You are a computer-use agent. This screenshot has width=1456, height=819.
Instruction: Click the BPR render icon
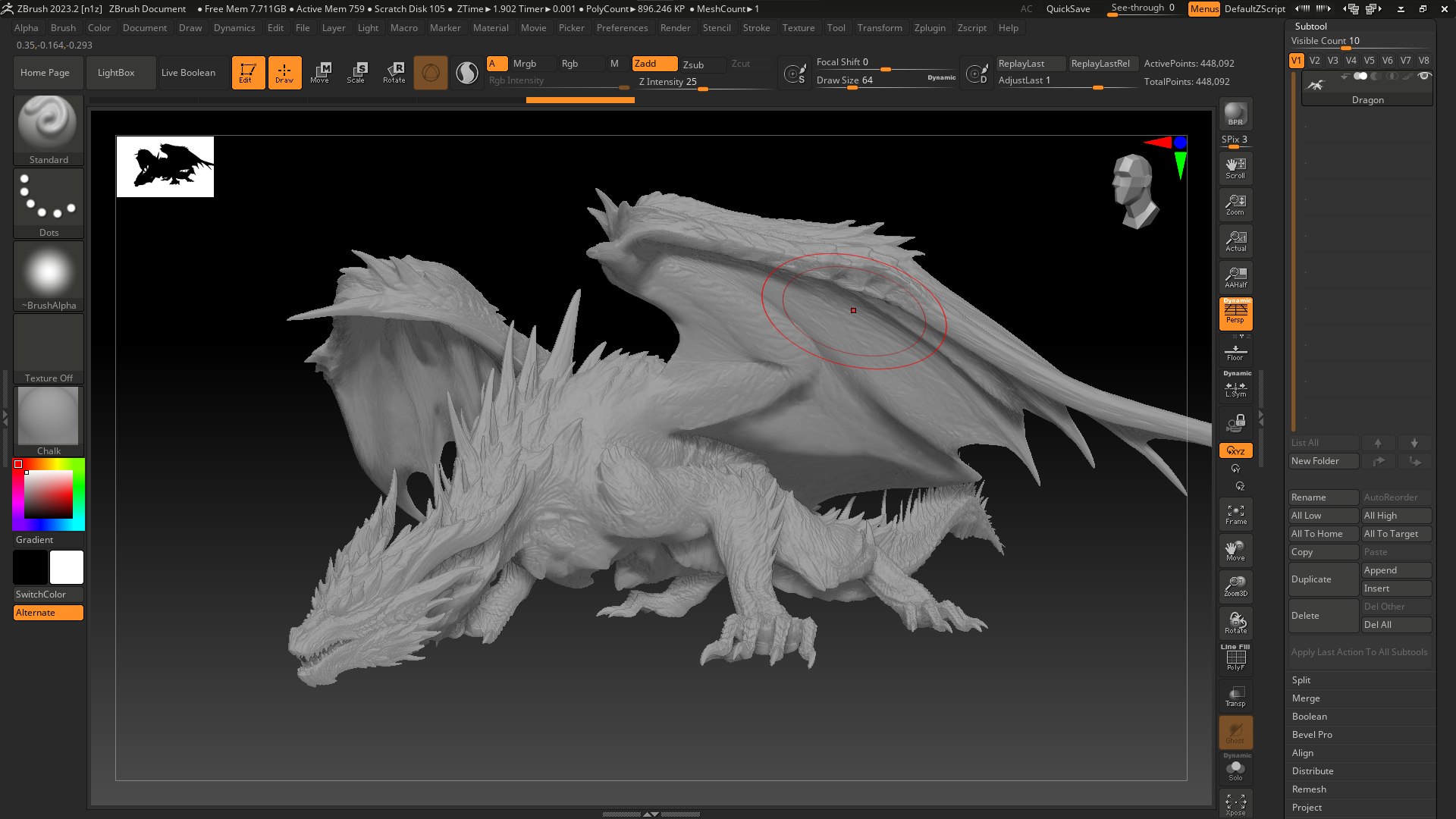1235,114
